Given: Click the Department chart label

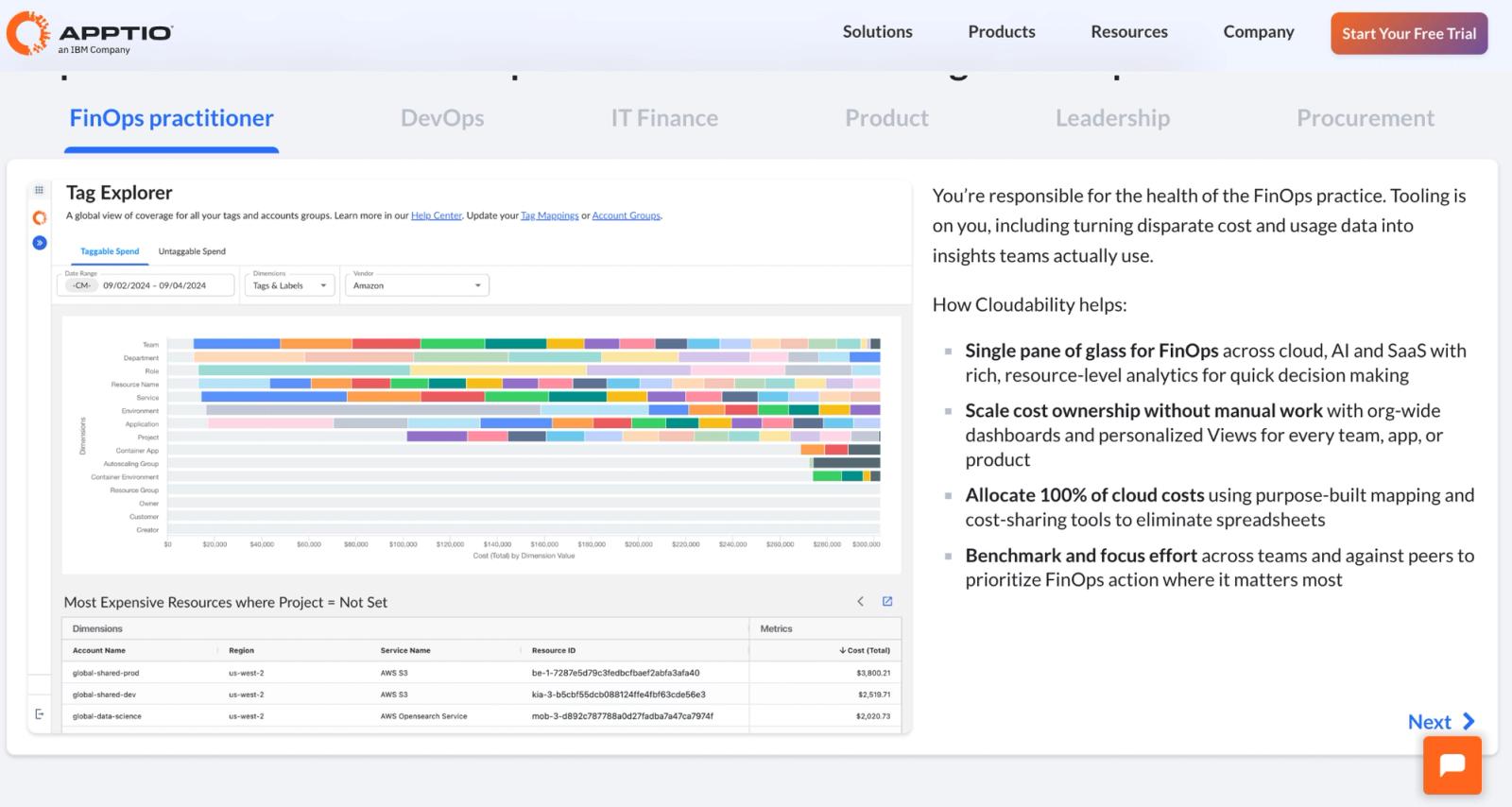Looking at the screenshot, I should 141,358.
